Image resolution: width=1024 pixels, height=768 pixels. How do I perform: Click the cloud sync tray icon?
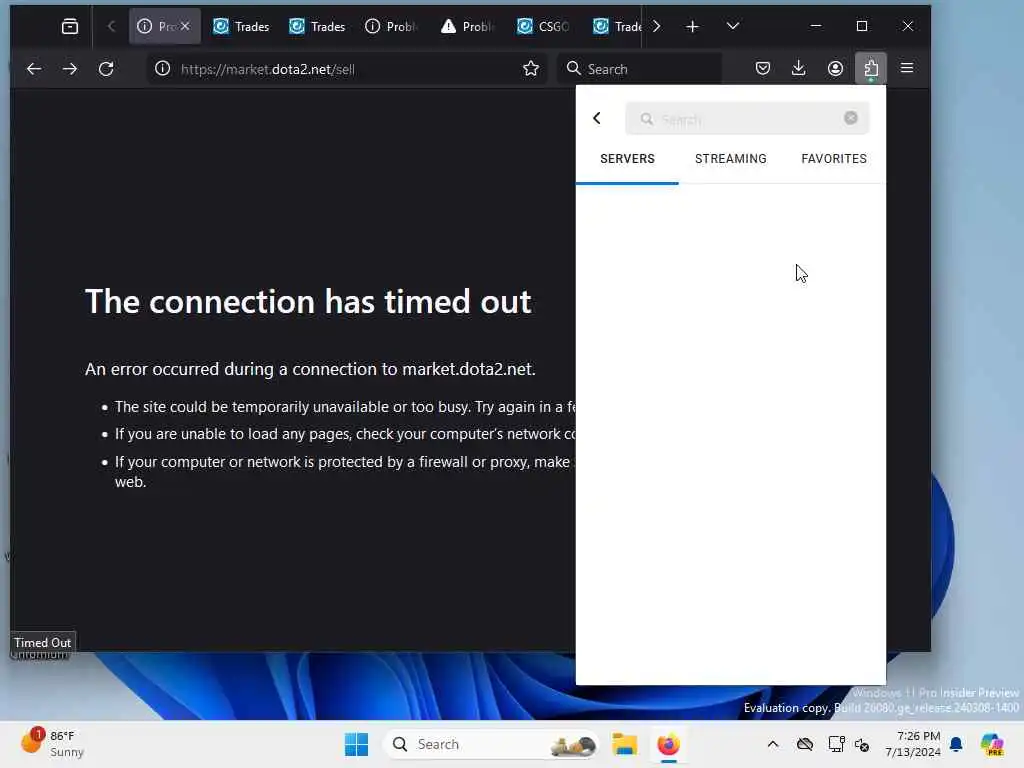click(x=805, y=744)
